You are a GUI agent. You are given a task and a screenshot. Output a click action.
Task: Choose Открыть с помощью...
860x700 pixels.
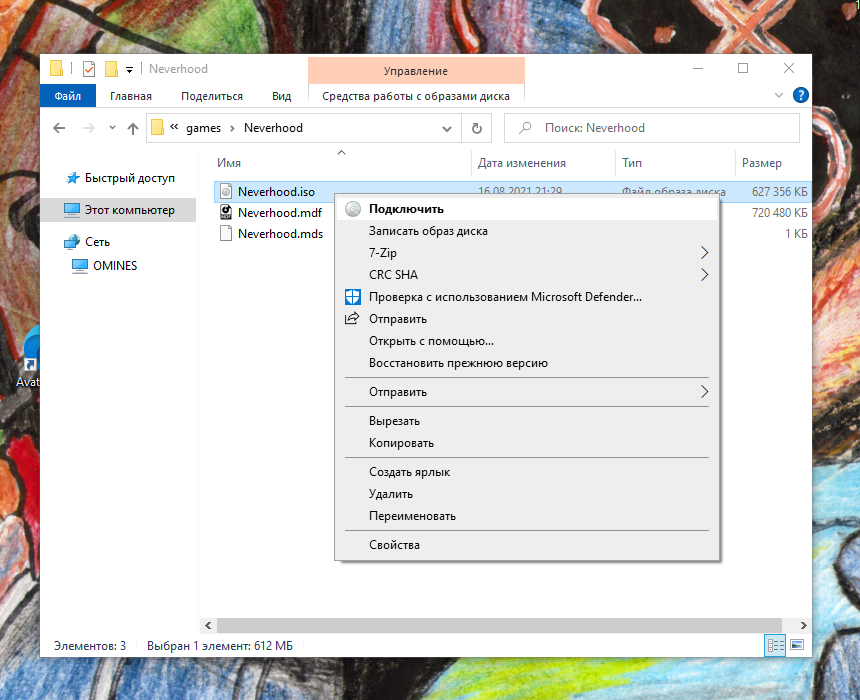[x=527, y=341]
